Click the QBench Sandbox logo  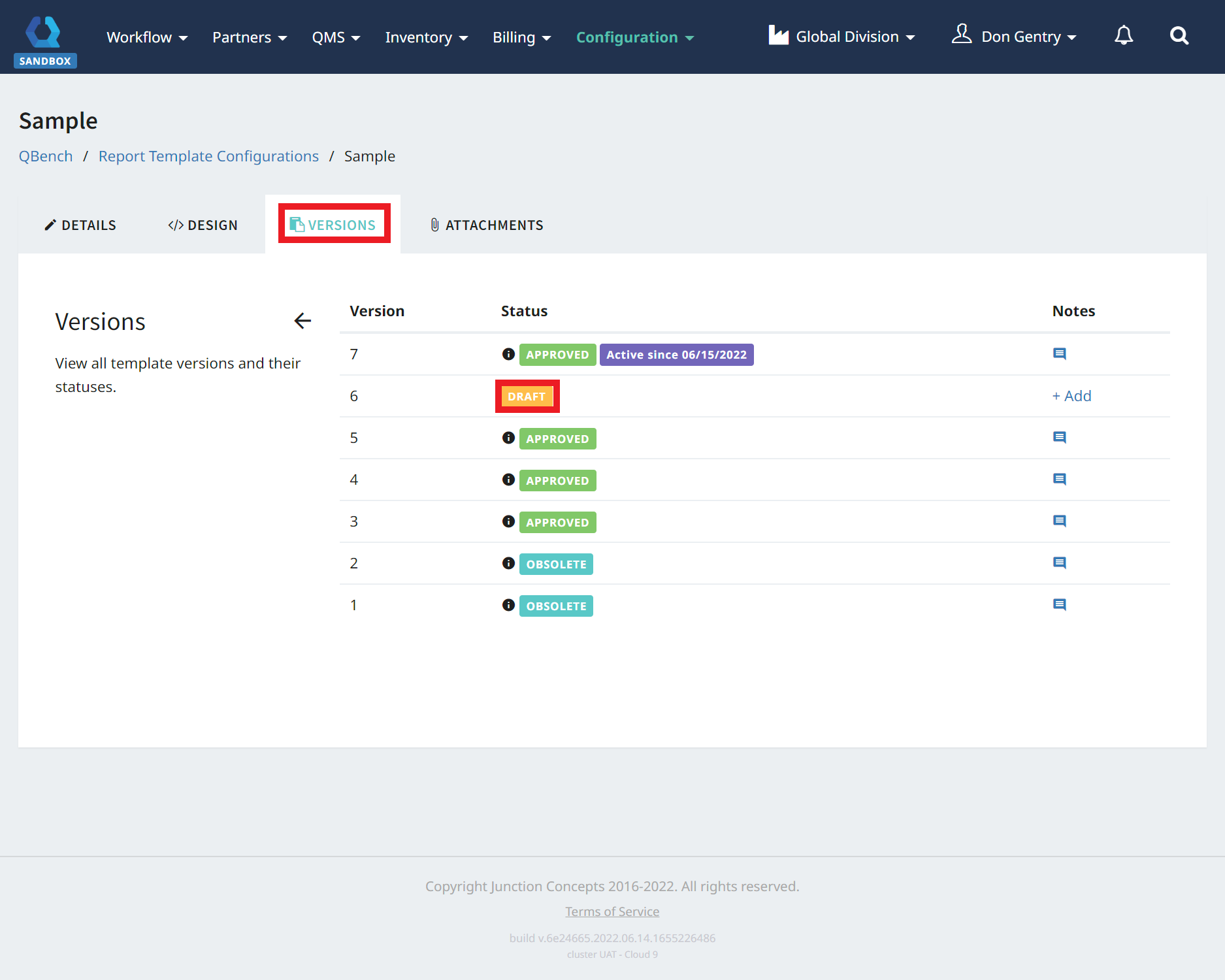44,41
